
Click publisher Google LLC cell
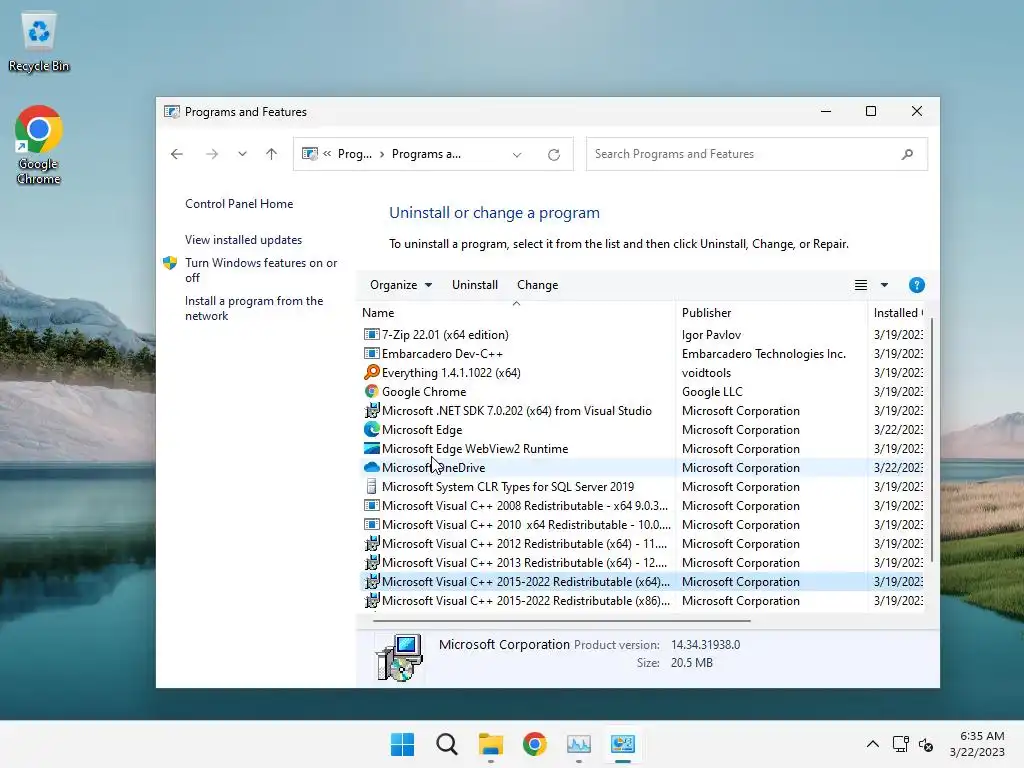(712, 391)
